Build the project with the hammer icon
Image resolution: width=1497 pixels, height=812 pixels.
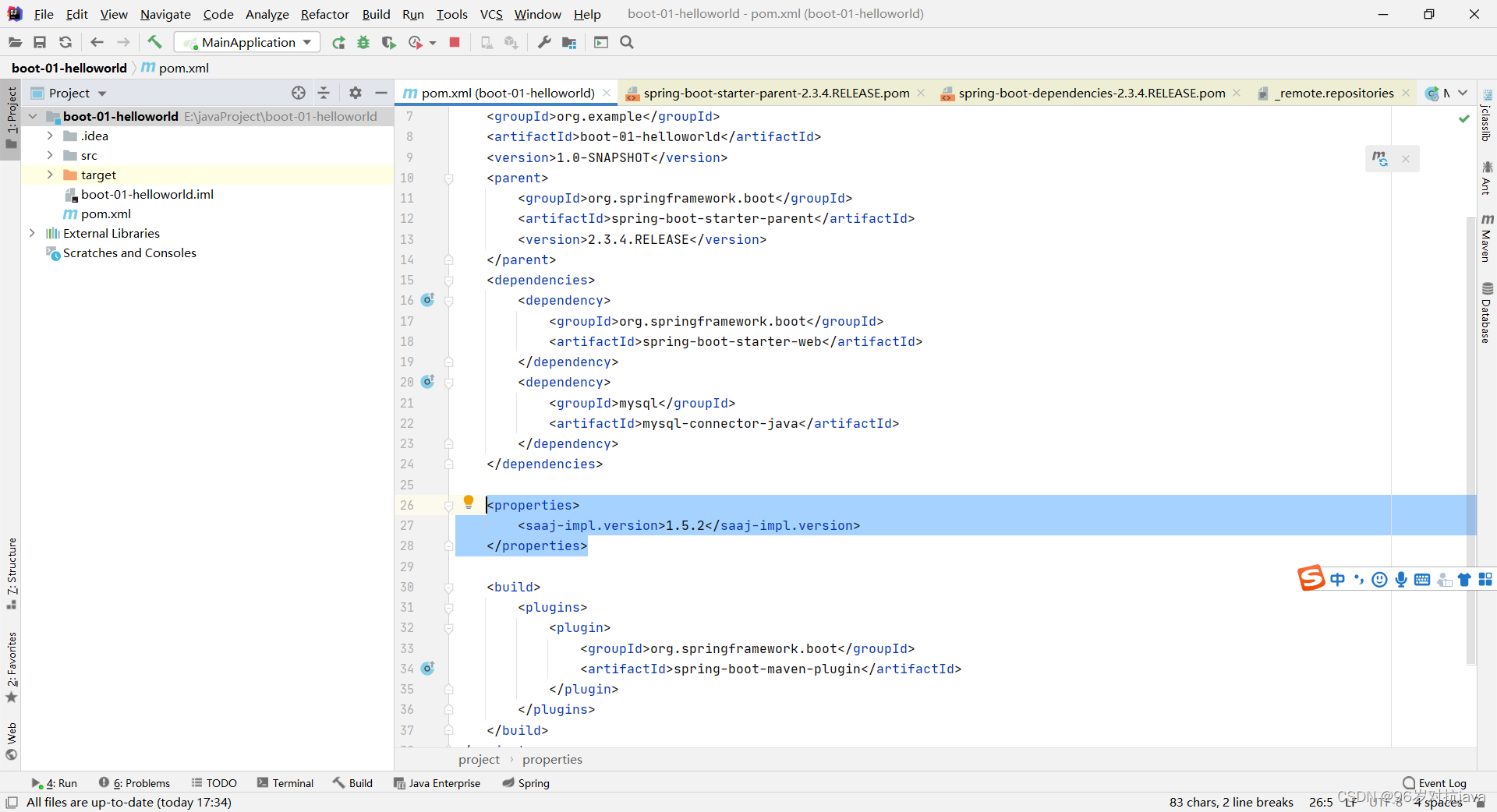pyautogui.click(x=154, y=42)
